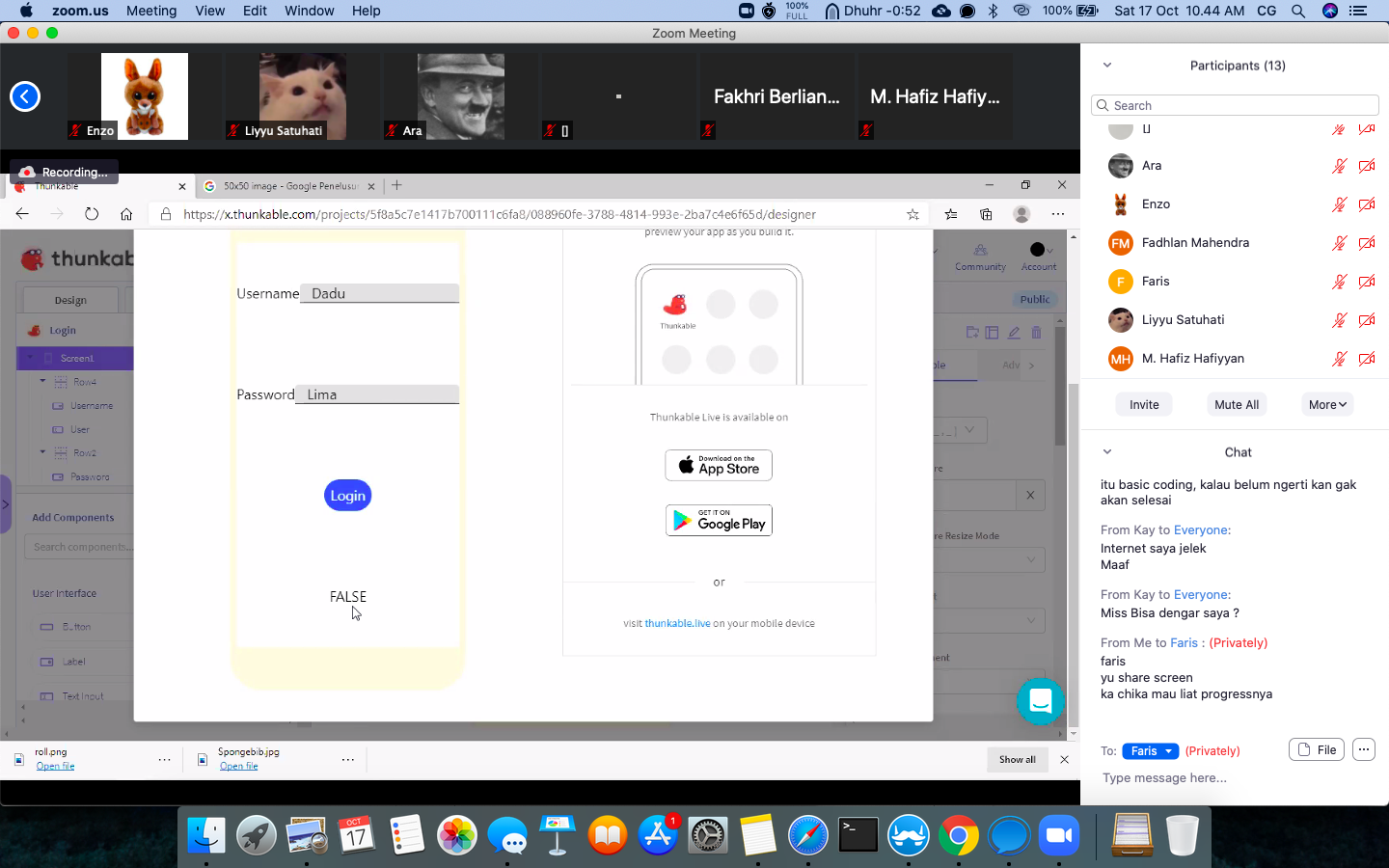Viewport: 1389px width, 868px height.
Task: Click the browser back arrow
Action: (x=22, y=214)
